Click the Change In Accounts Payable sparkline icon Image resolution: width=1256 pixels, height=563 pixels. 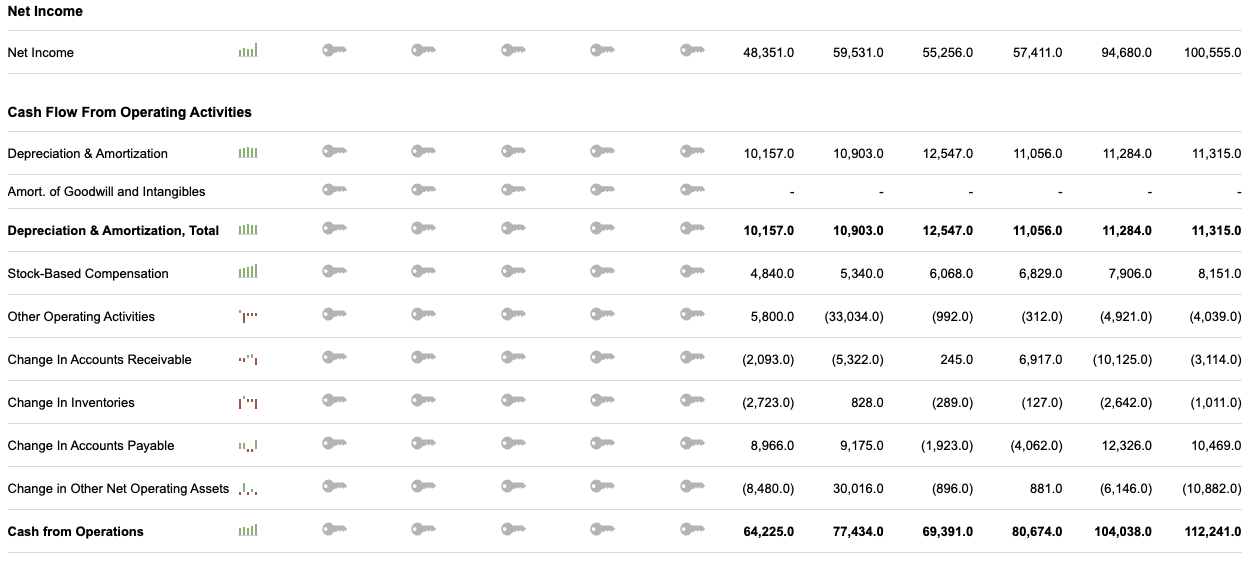[248, 445]
